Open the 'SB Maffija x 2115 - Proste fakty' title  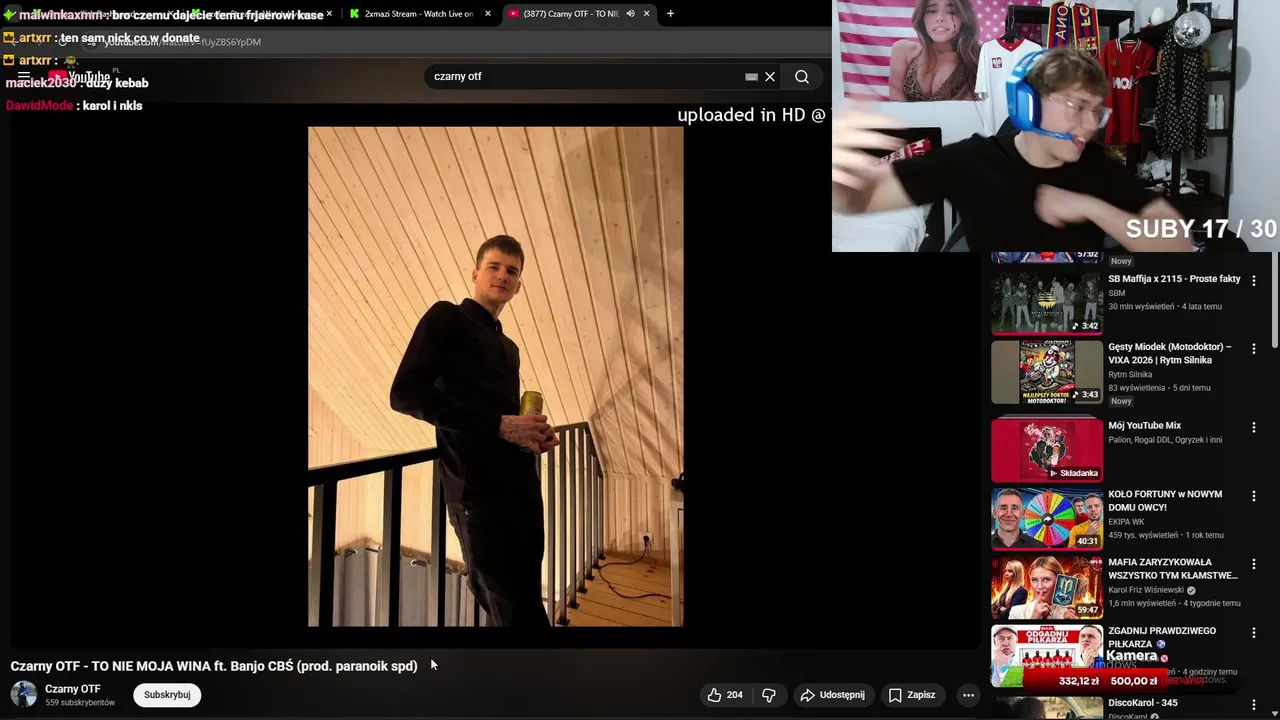click(x=1174, y=279)
